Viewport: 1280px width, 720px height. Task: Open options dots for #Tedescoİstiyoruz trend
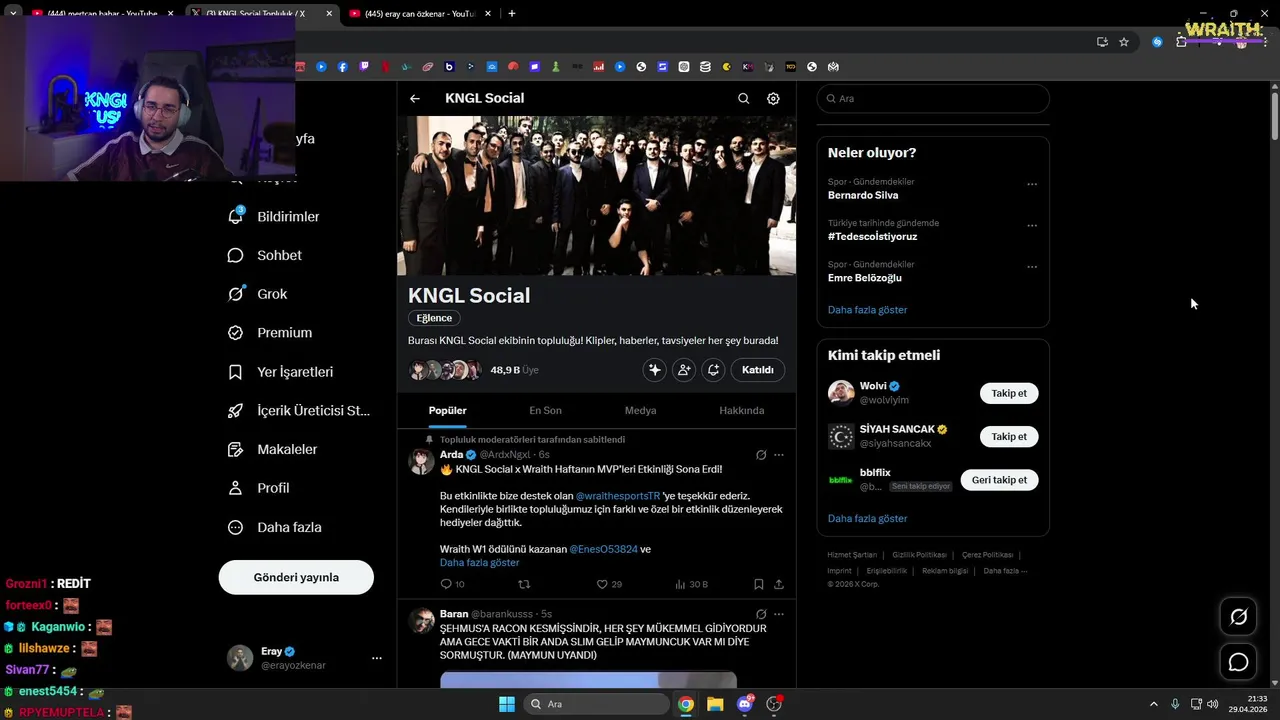tap(1032, 225)
